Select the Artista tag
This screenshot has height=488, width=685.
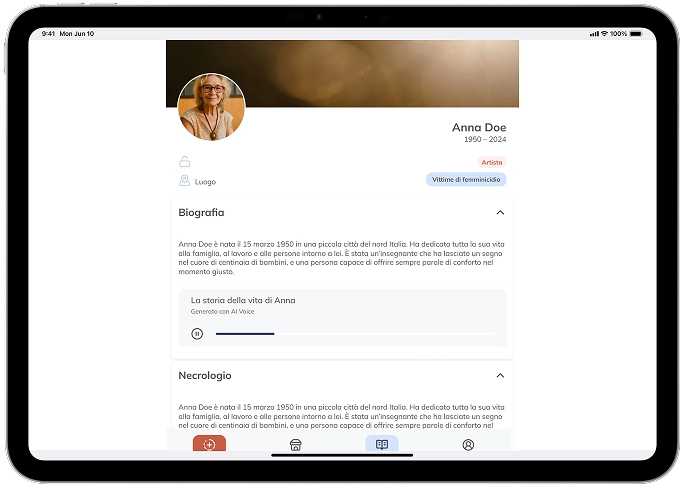point(492,162)
